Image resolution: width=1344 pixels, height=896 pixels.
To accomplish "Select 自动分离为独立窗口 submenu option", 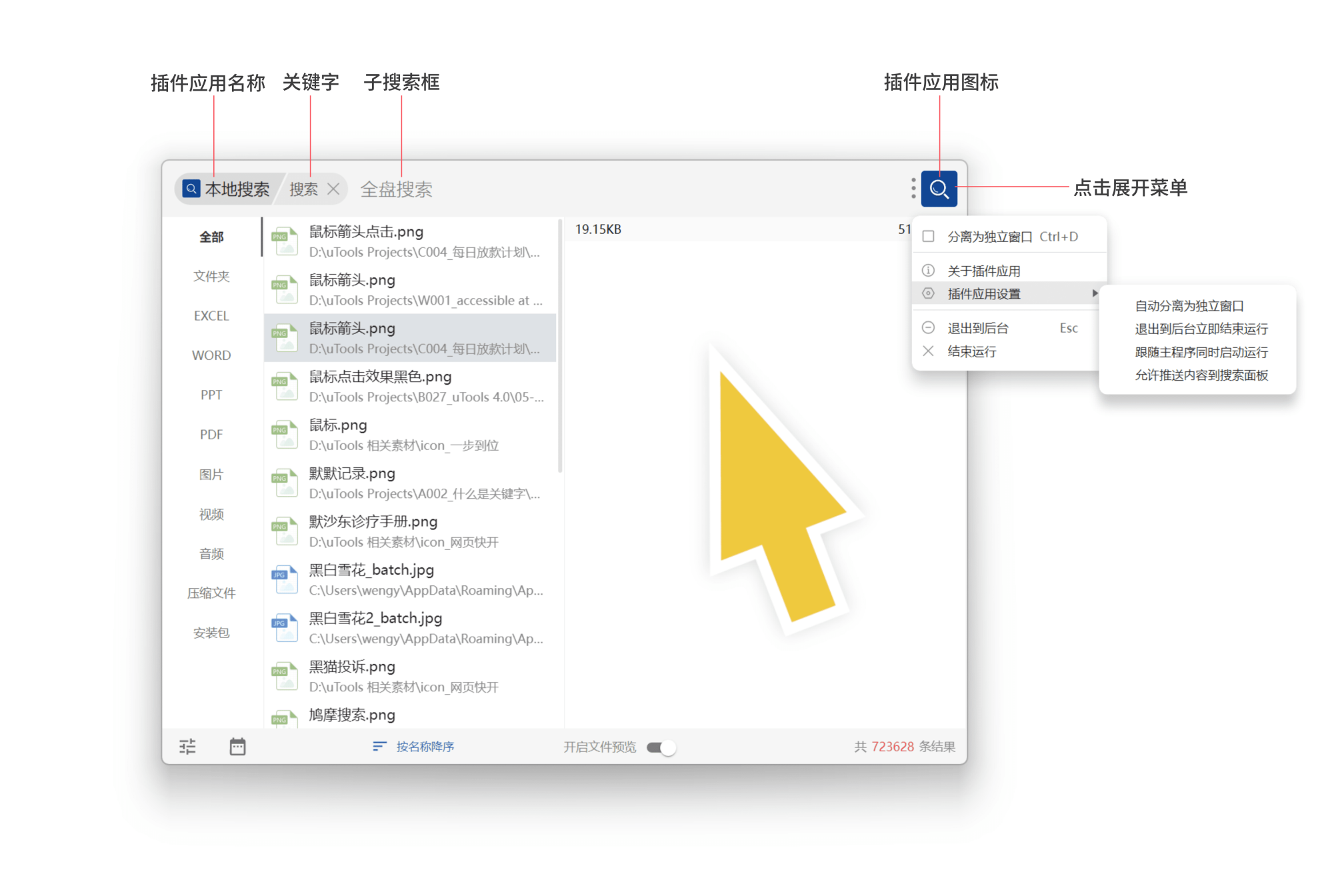I will tap(1189, 306).
